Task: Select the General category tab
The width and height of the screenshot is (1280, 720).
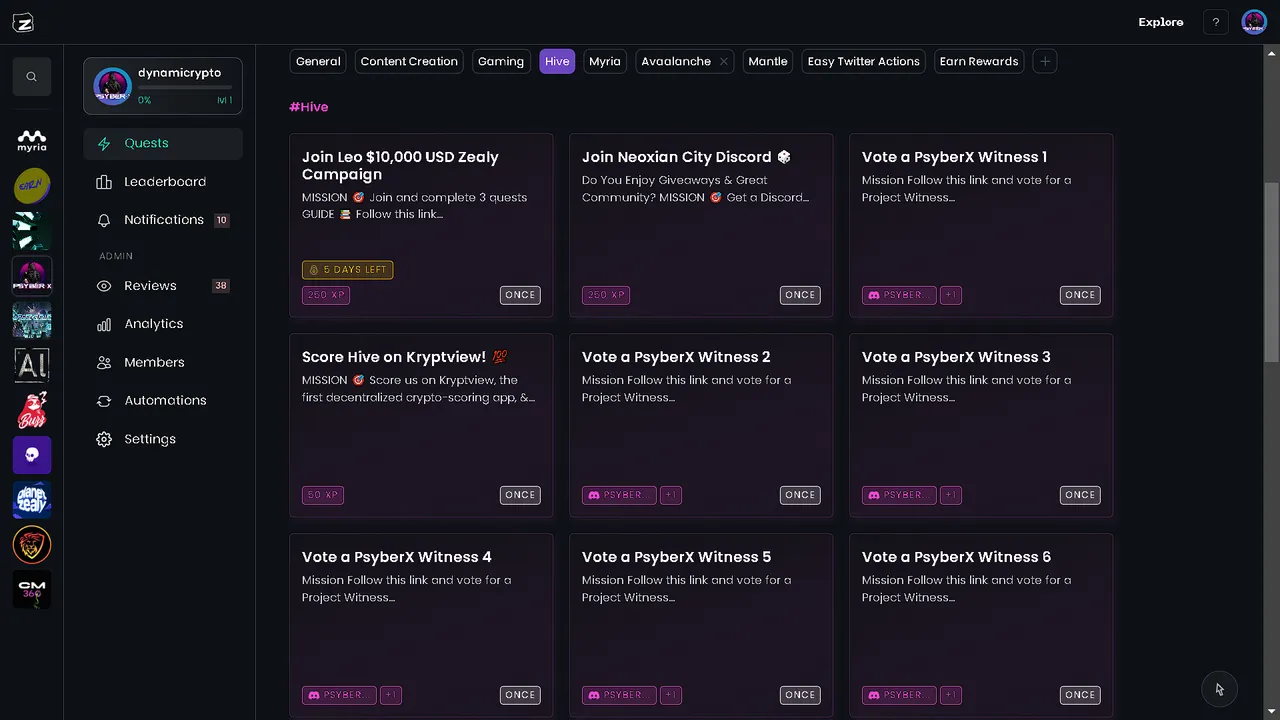Action: tap(318, 61)
